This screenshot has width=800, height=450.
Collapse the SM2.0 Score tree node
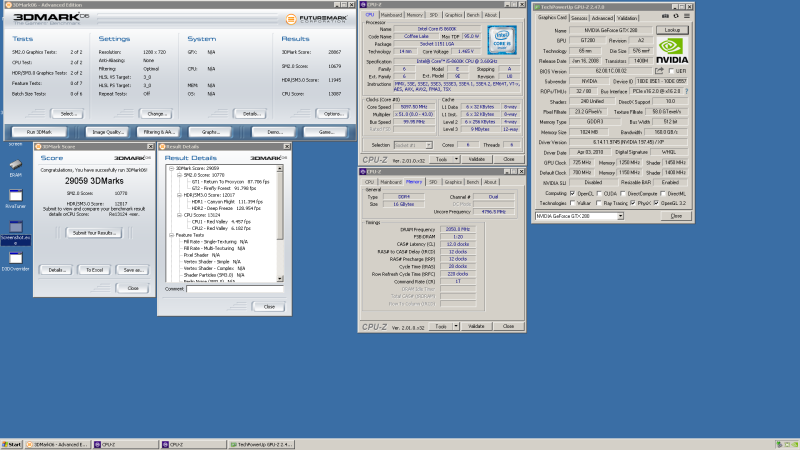179,175
